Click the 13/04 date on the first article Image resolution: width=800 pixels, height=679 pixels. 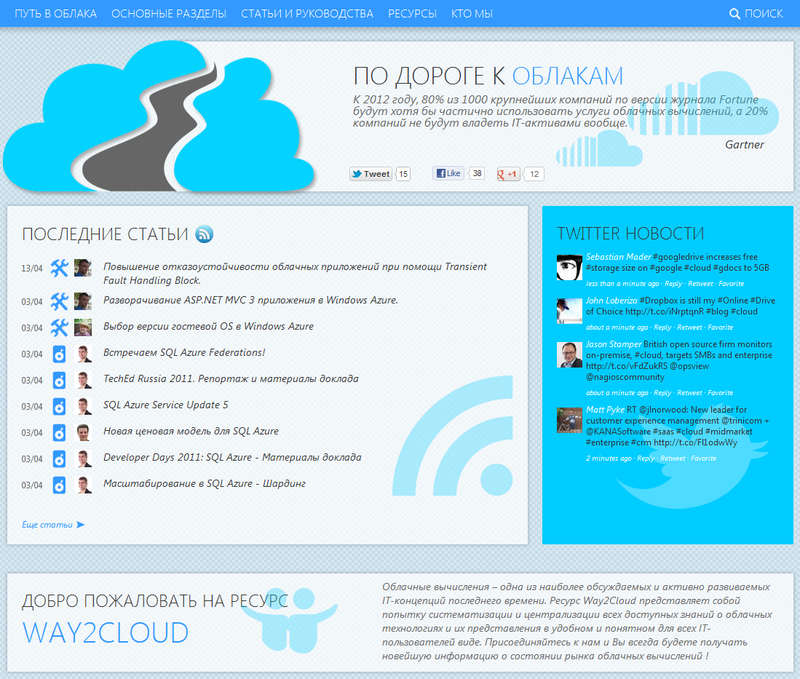tap(32, 268)
